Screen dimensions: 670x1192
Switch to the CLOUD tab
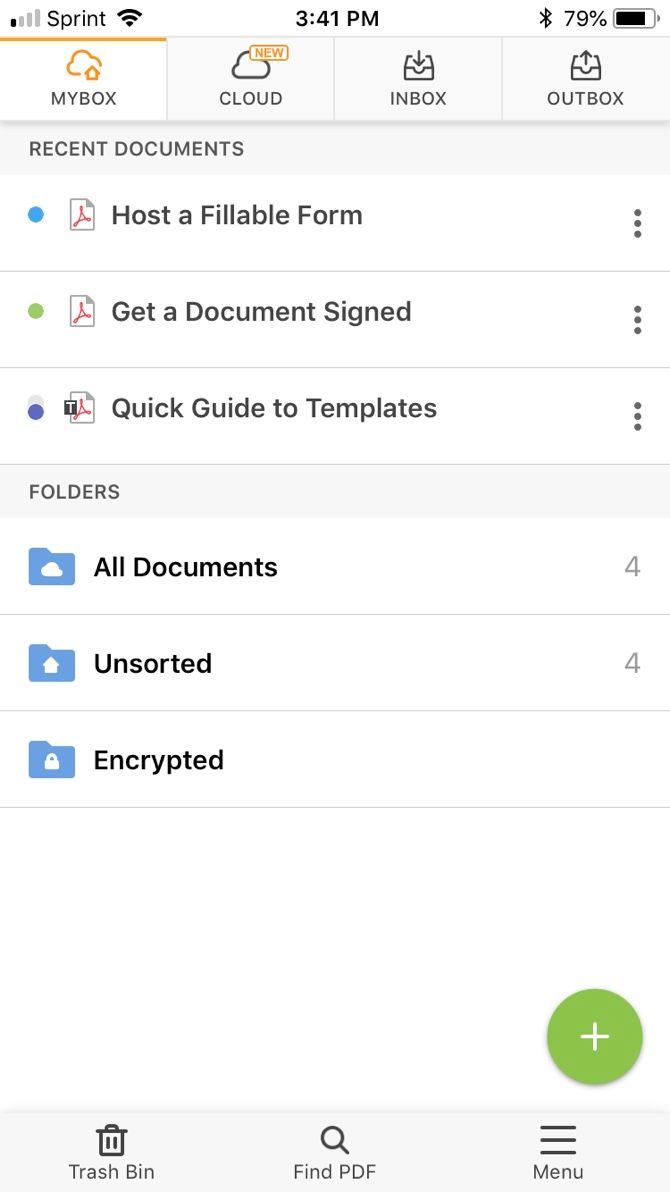[251, 79]
